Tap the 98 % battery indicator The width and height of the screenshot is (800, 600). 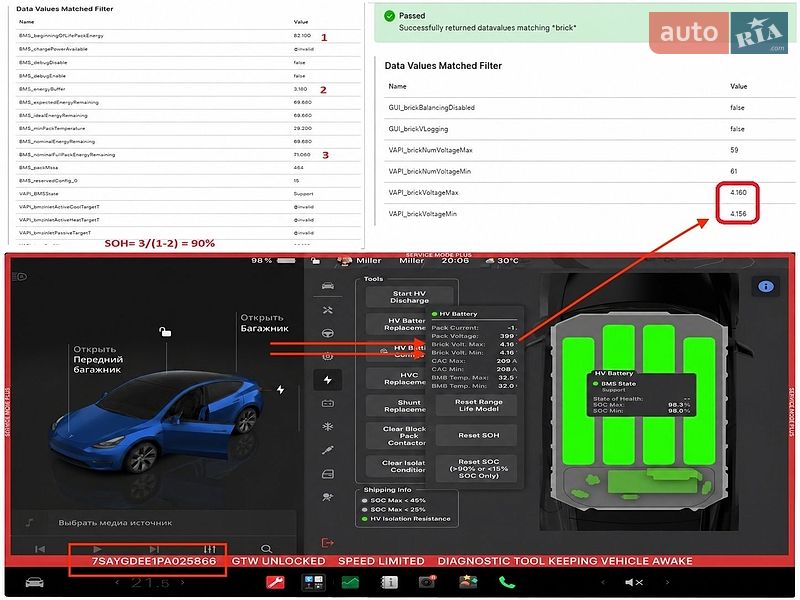(273, 261)
